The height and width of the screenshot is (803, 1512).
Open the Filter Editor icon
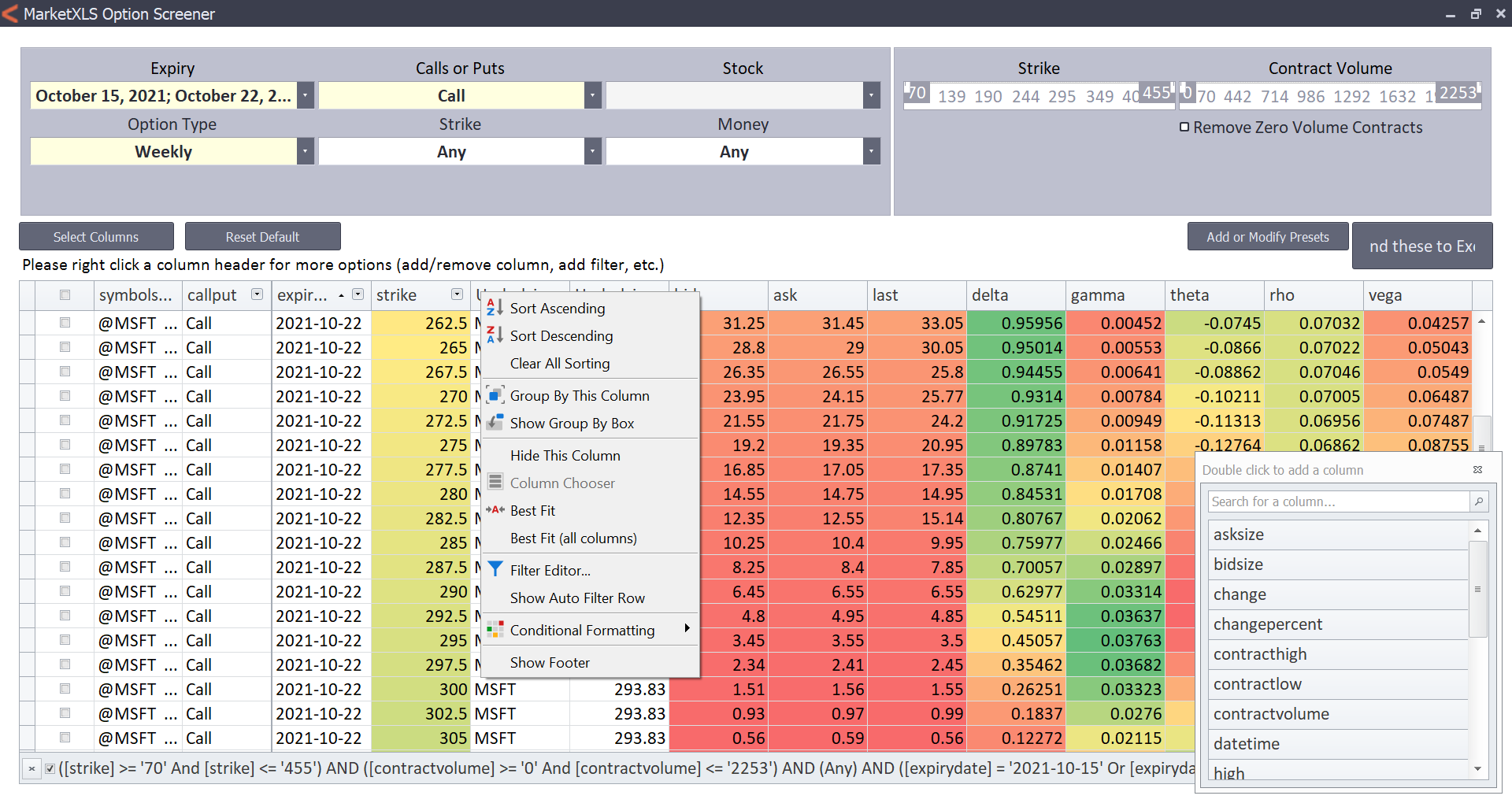(495, 569)
